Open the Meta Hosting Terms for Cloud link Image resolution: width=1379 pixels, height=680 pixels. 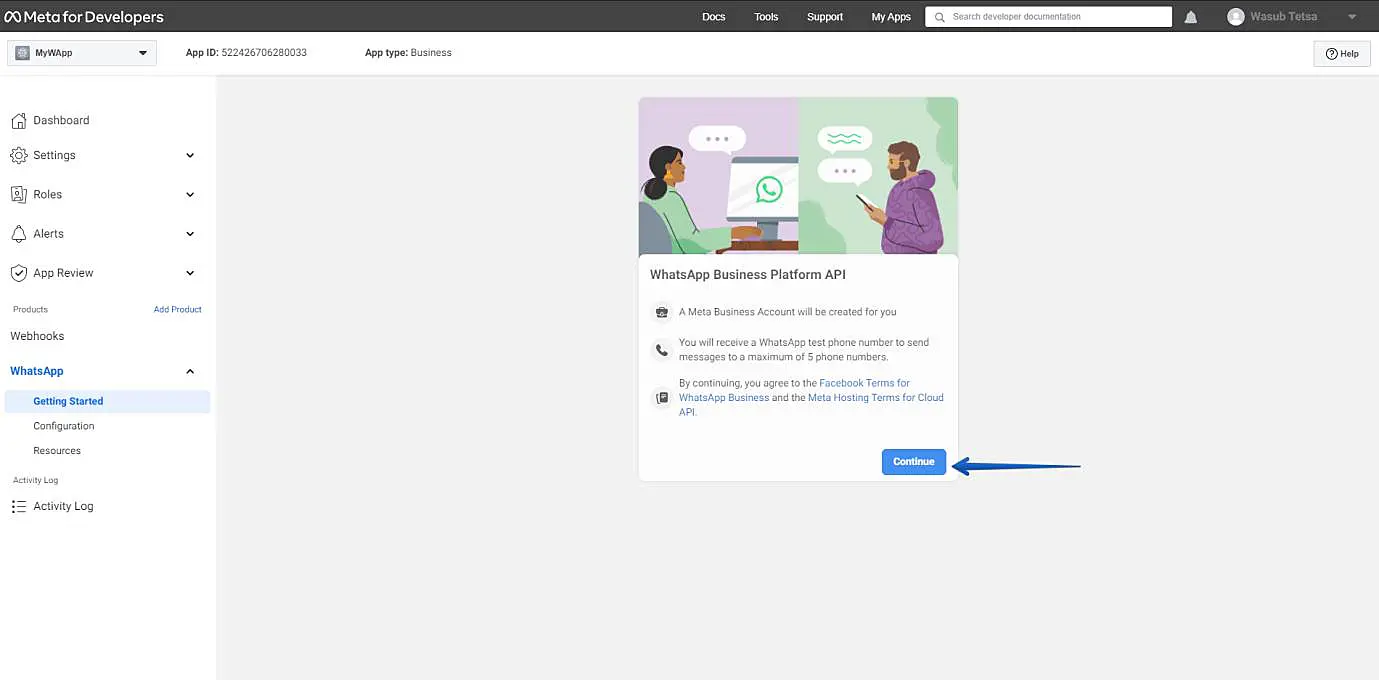(x=875, y=398)
